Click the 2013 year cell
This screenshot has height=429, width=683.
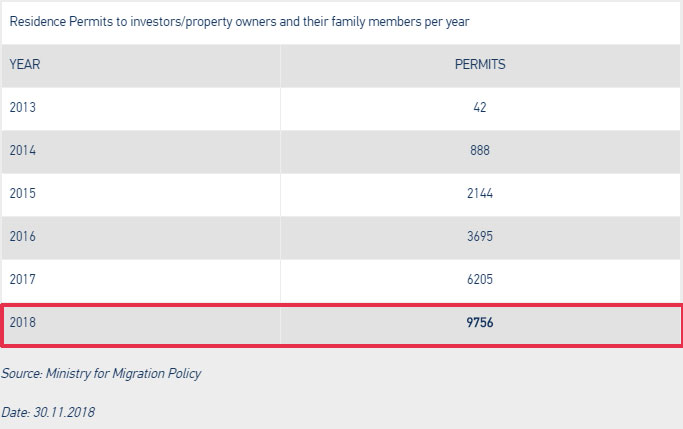coord(22,107)
